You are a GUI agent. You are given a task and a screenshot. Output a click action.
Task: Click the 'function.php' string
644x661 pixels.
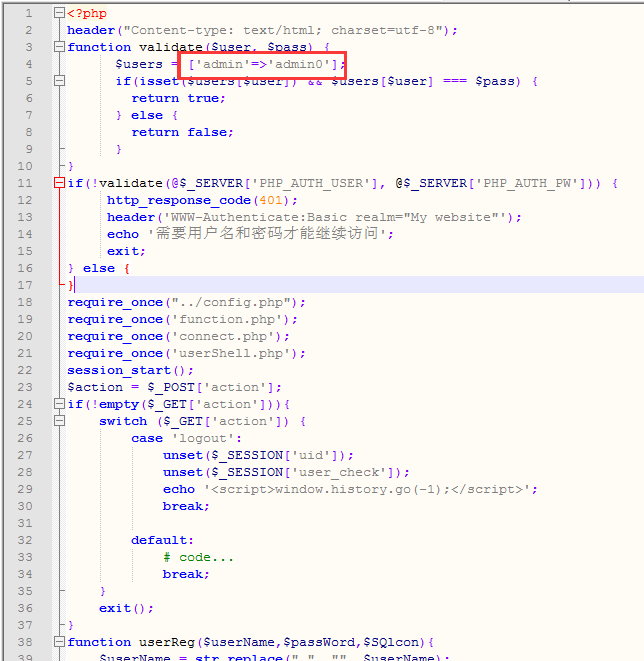(227, 319)
